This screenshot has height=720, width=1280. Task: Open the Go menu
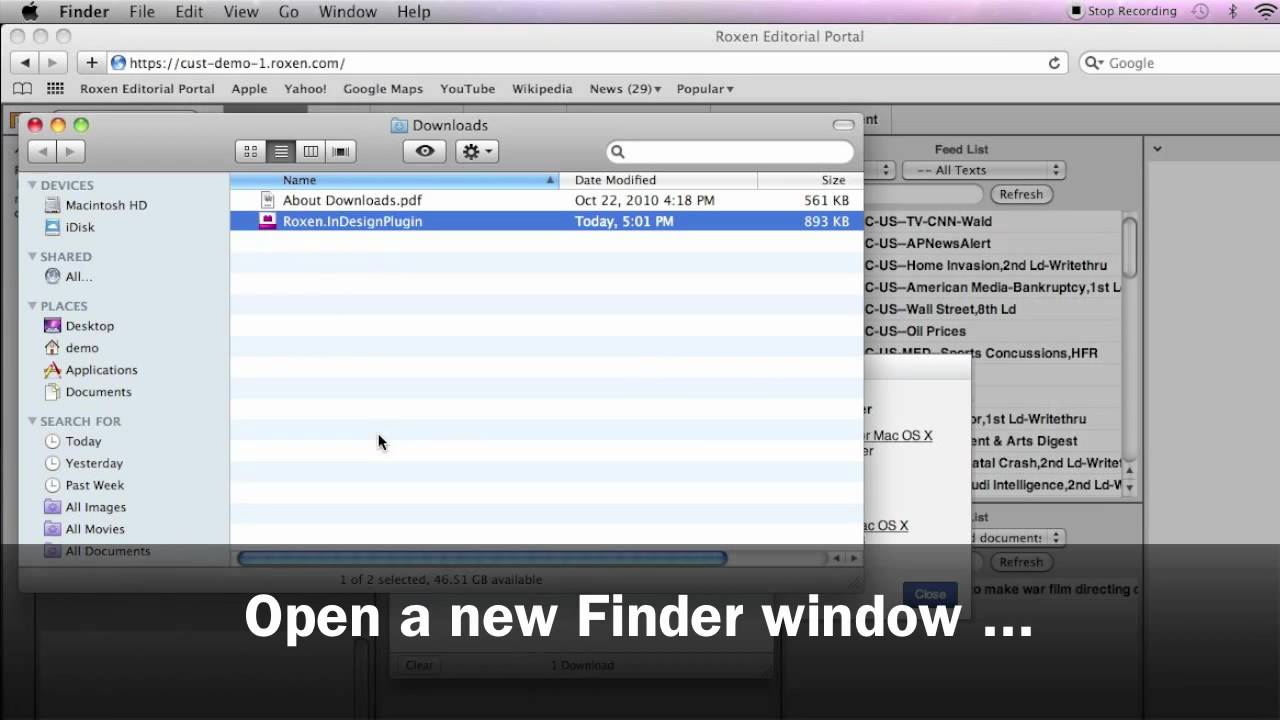289,12
